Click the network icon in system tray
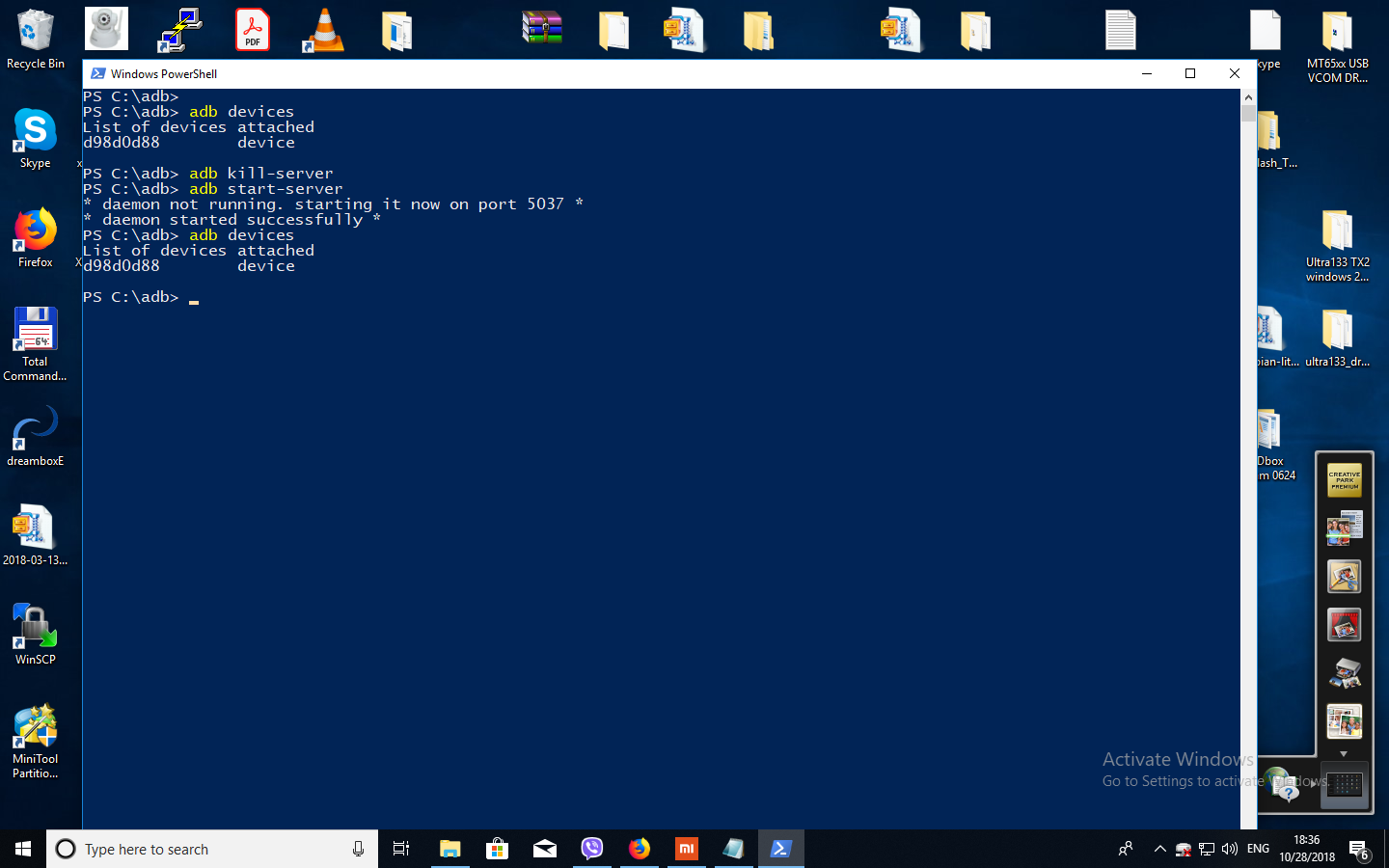1389x868 pixels. point(1206,849)
